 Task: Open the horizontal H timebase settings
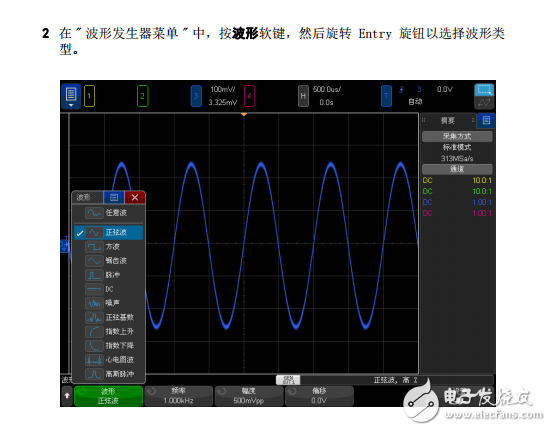(303, 96)
